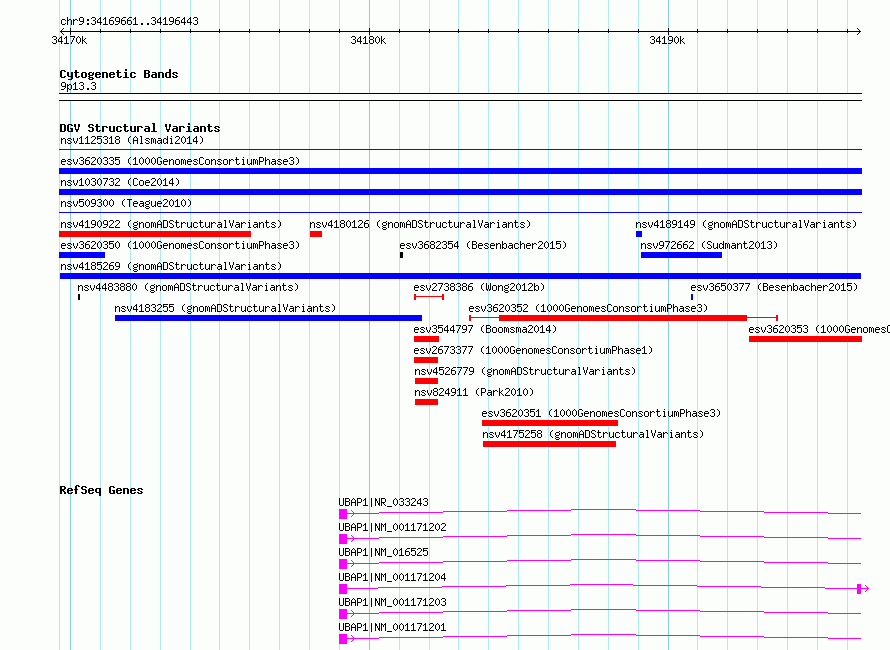This screenshot has height=650, width=890.
Task: Click the esv3544797 red bar
Action: (x=426, y=339)
